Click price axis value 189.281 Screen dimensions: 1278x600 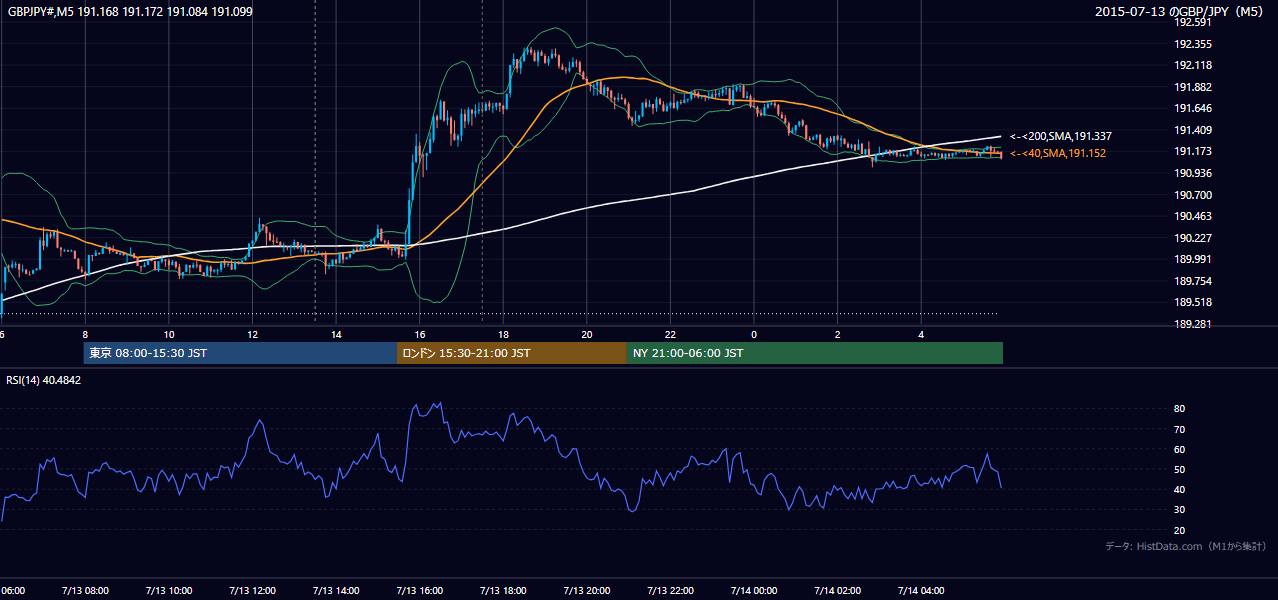click(x=1193, y=324)
